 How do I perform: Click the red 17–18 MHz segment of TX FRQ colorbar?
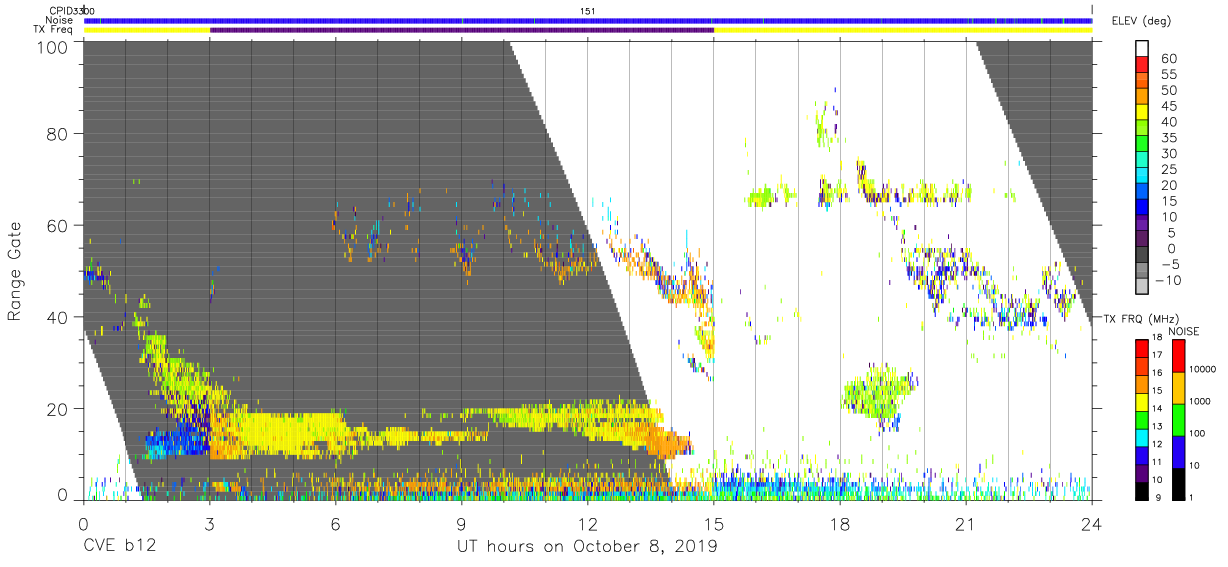click(x=1141, y=347)
